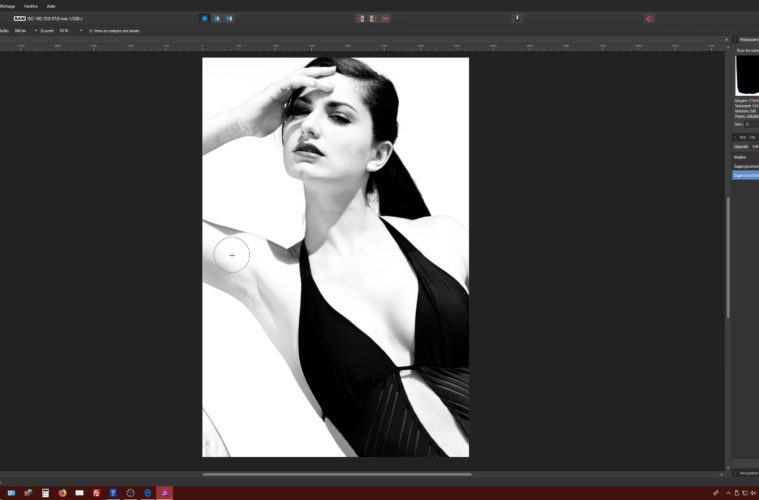Toggle the first red clipping indicator icon
The width and height of the screenshot is (759, 500).
(x=360, y=18)
